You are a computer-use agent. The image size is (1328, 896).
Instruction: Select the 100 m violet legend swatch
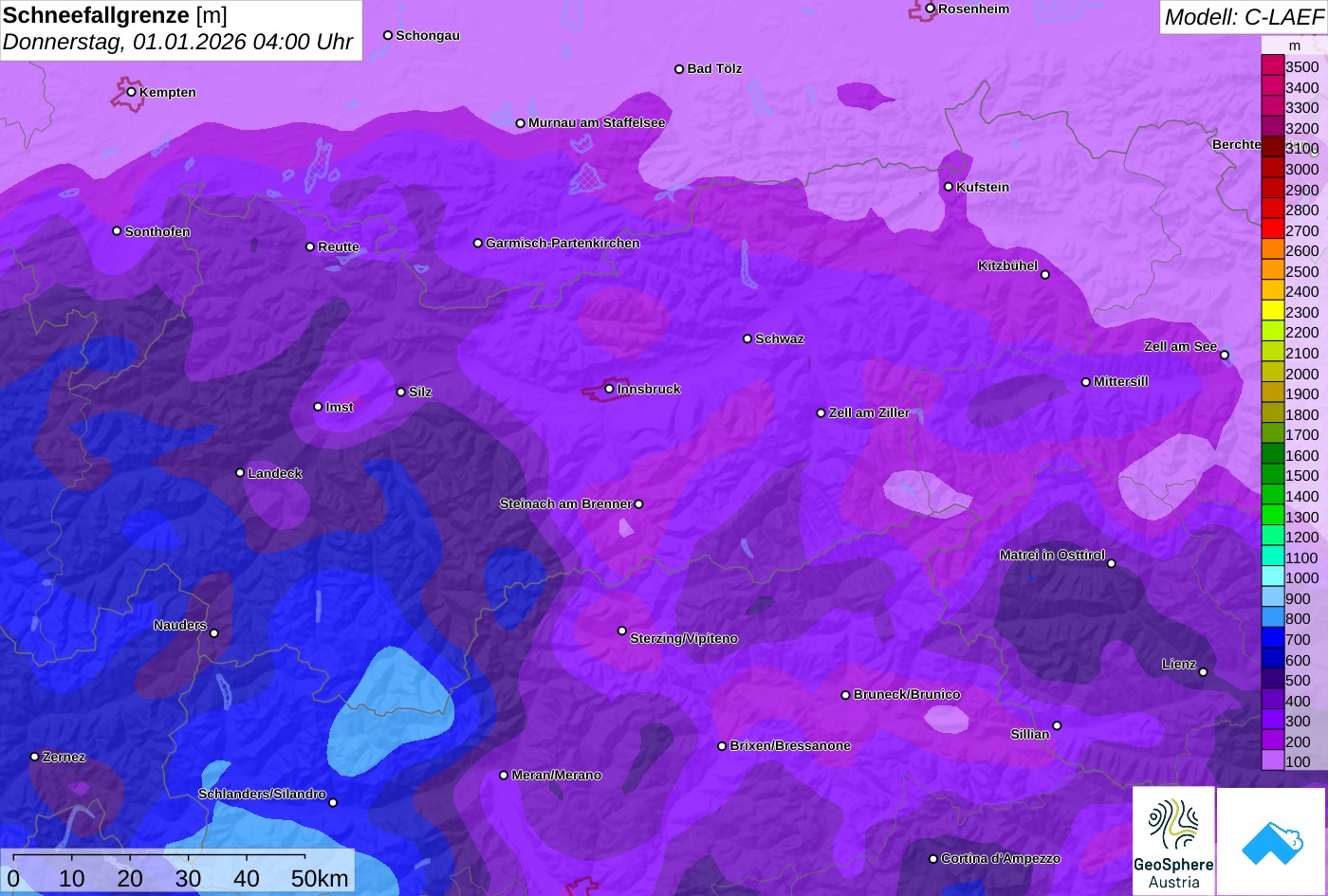click(x=1272, y=761)
